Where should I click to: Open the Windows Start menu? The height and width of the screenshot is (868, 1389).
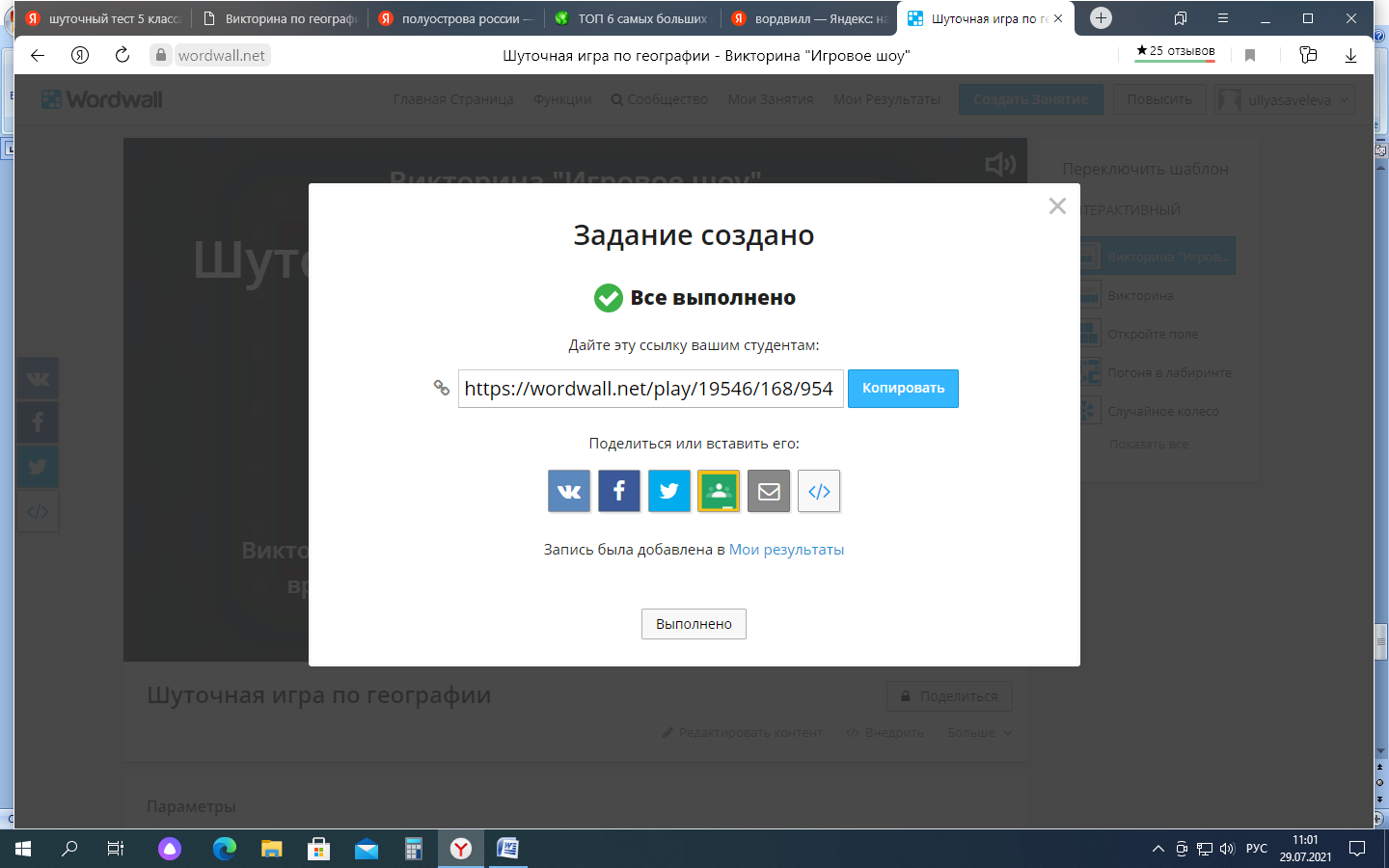[23, 849]
